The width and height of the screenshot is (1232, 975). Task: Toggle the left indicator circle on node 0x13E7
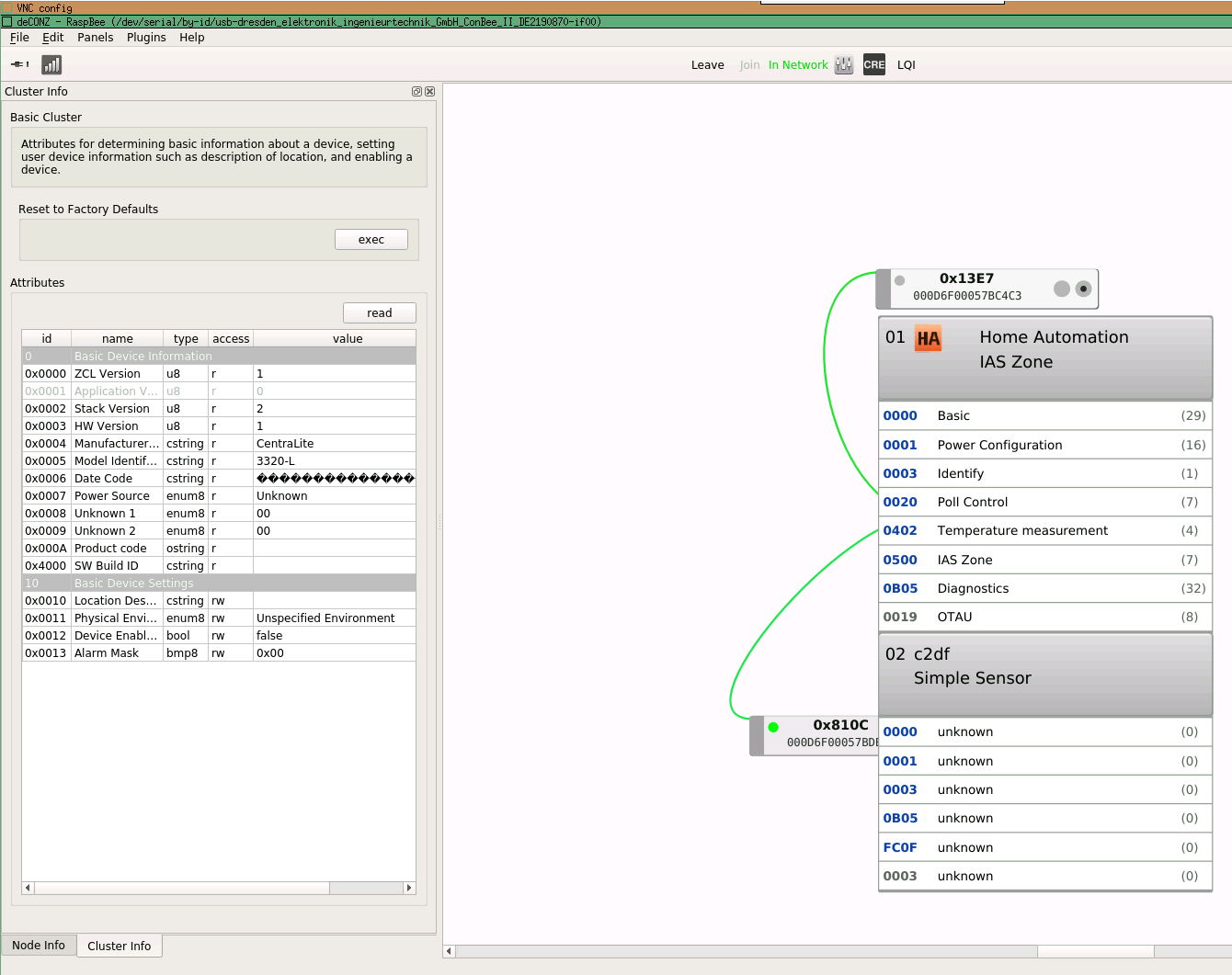click(1062, 288)
